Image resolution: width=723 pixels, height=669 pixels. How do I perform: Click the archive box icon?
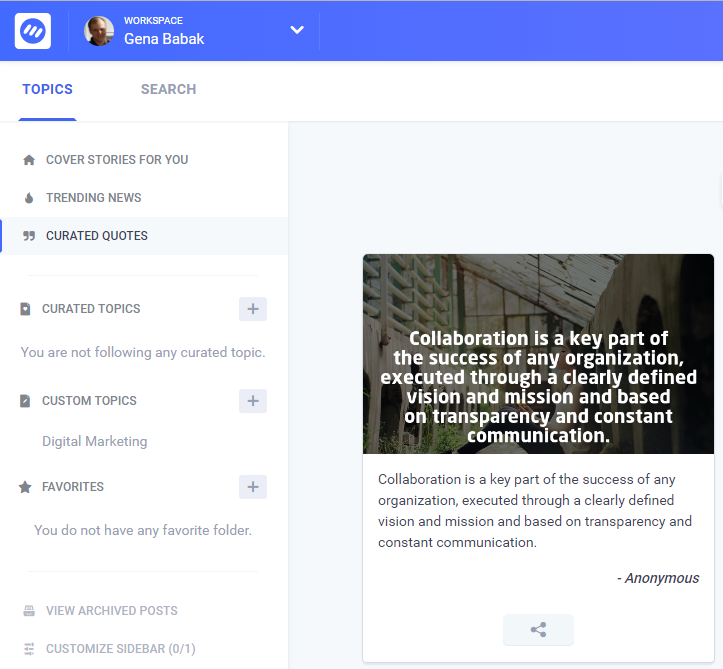[29, 611]
